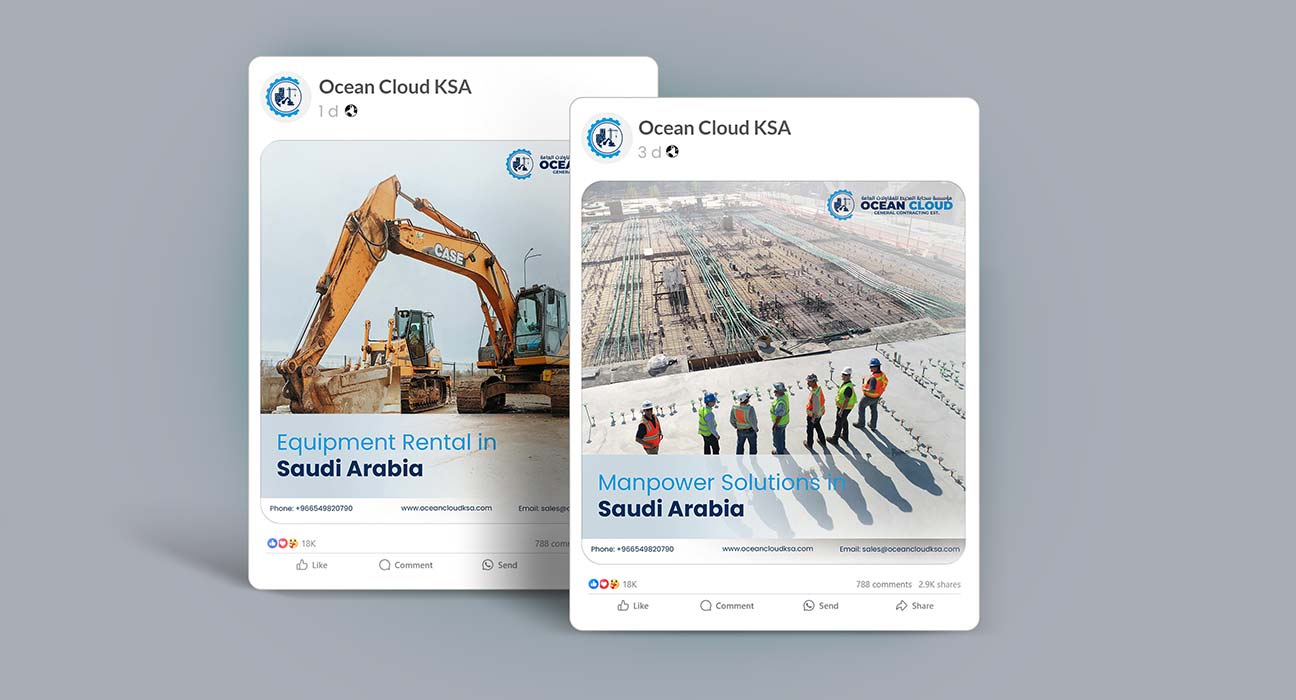The height and width of the screenshot is (700, 1296).
Task: View the 2.9K shares list
Action: (939, 584)
